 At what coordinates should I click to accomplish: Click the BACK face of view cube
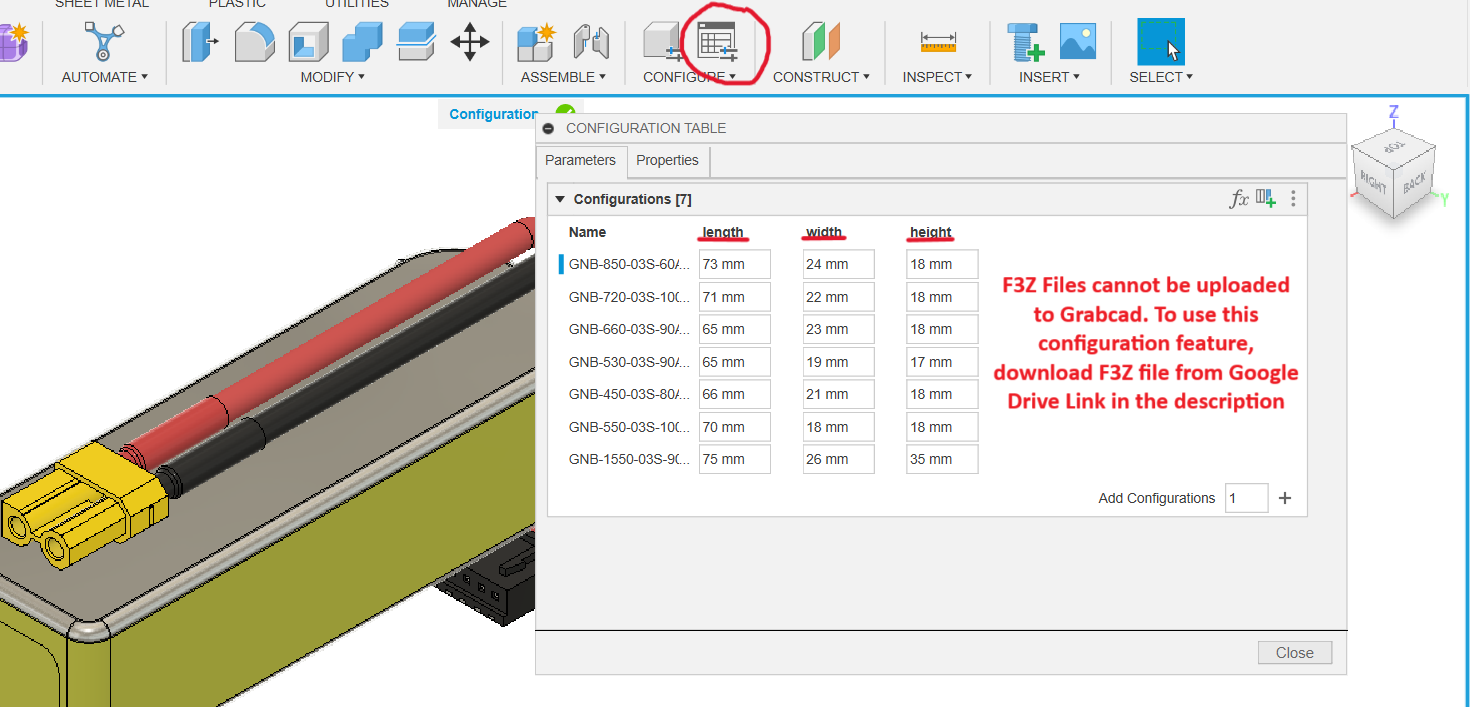tap(1415, 182)
